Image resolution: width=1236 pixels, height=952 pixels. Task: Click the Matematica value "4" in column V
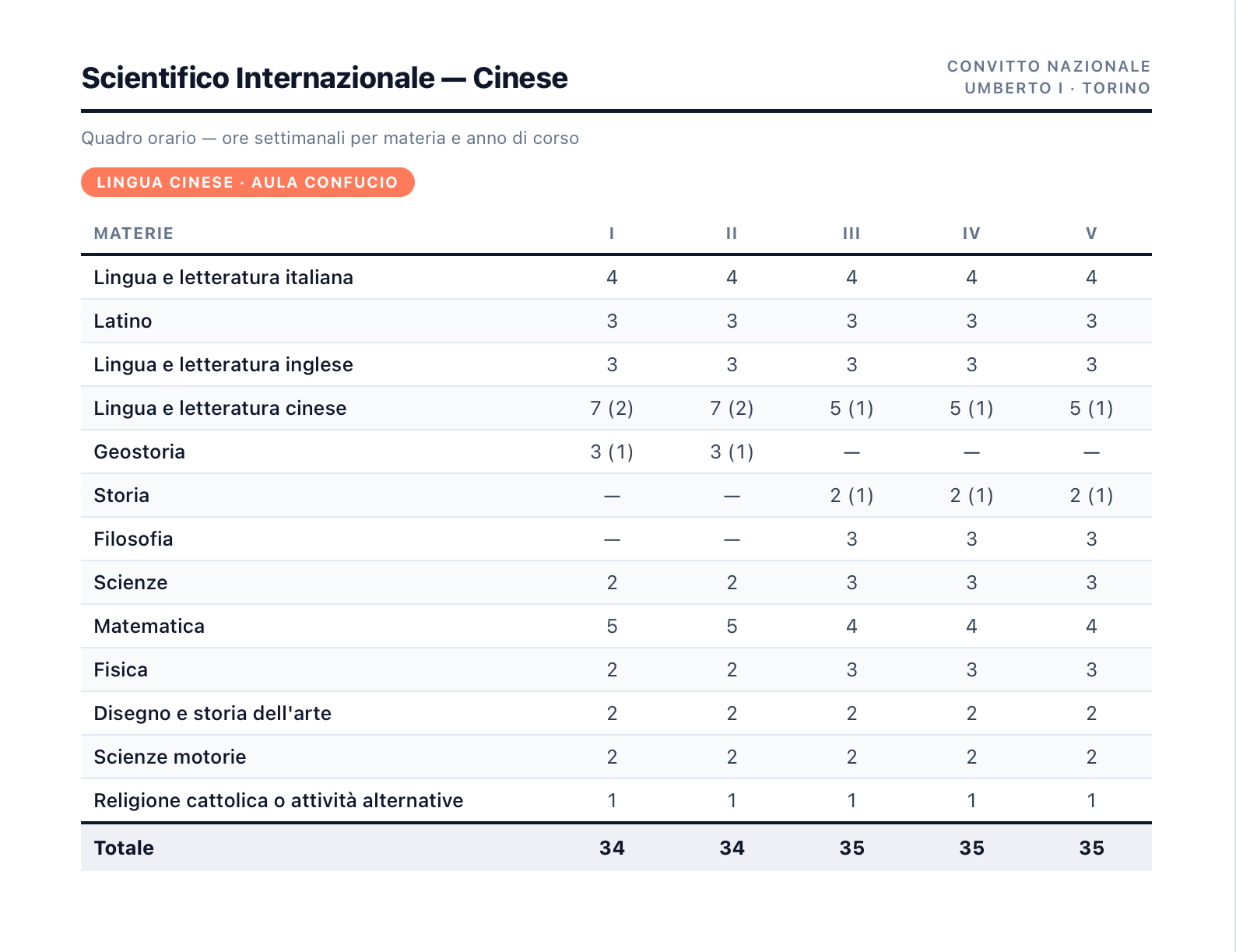1091,627
